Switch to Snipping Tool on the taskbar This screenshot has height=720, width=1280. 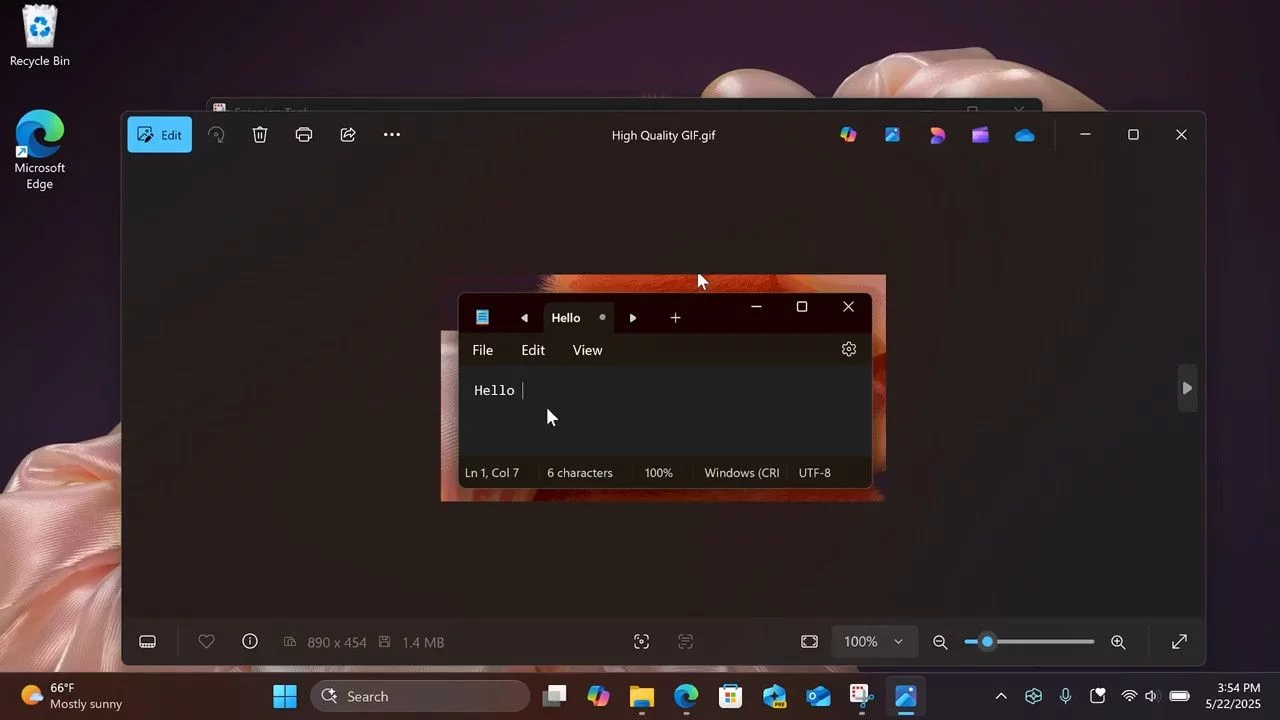point(862,696)
